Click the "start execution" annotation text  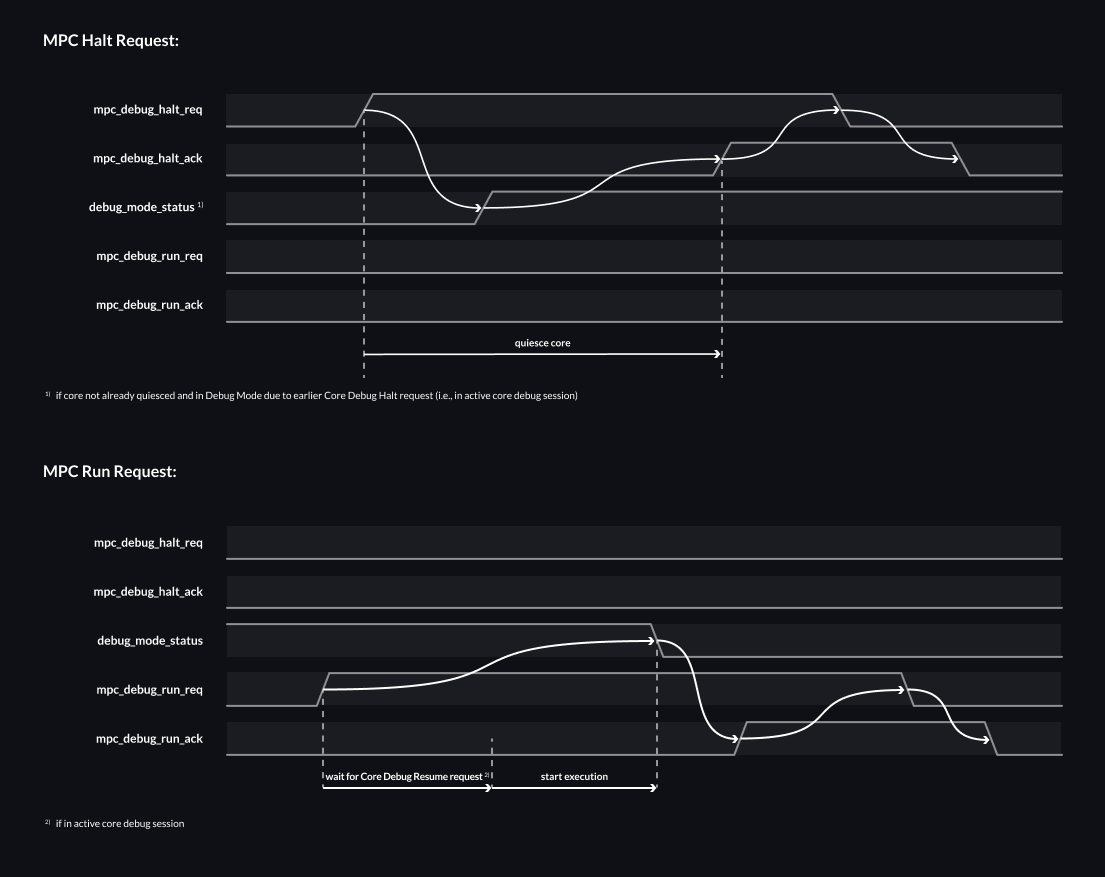coord(574,777)
